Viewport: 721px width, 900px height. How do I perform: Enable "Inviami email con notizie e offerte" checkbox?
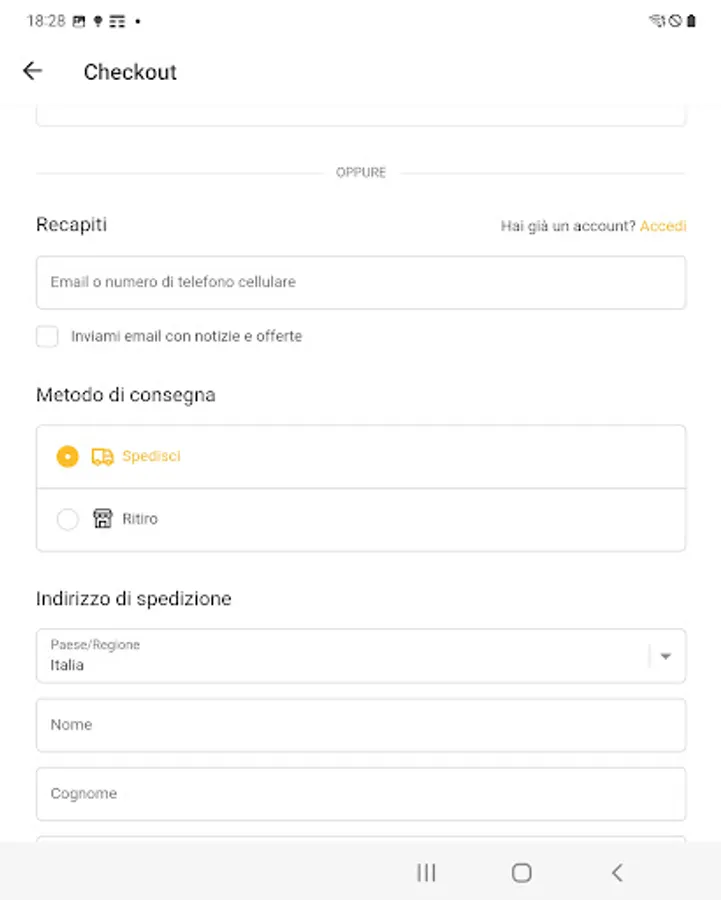(47, 337)
